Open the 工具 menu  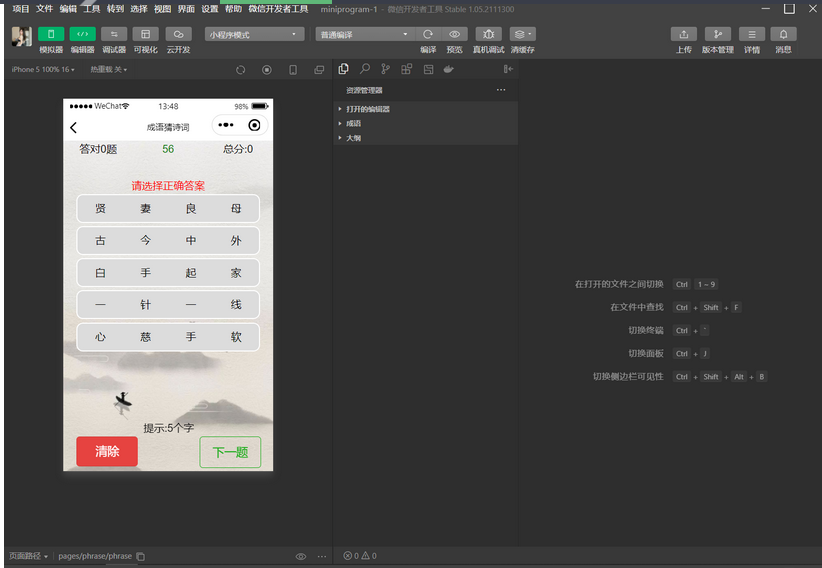coord(91,8)
